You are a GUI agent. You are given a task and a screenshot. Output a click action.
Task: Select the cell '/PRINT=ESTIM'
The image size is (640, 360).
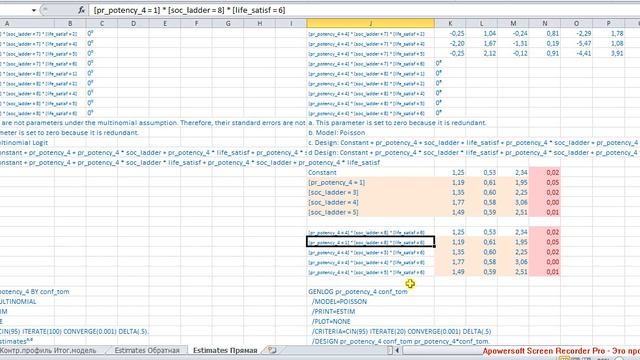[333, 311]
